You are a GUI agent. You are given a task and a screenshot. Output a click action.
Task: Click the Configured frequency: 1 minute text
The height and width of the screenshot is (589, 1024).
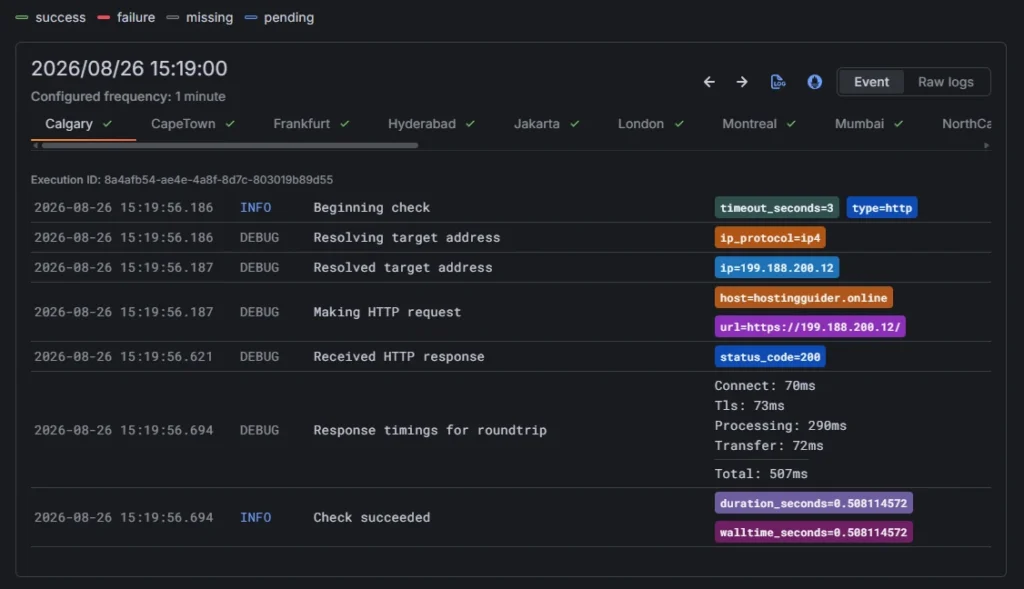pyautogui.click(x=128, y=97)
